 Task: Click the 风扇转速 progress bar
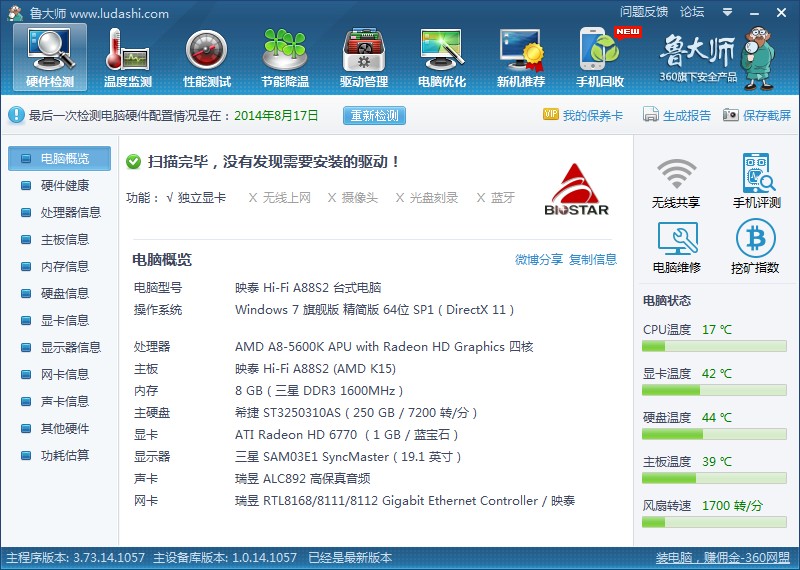[x=714, y=523]
